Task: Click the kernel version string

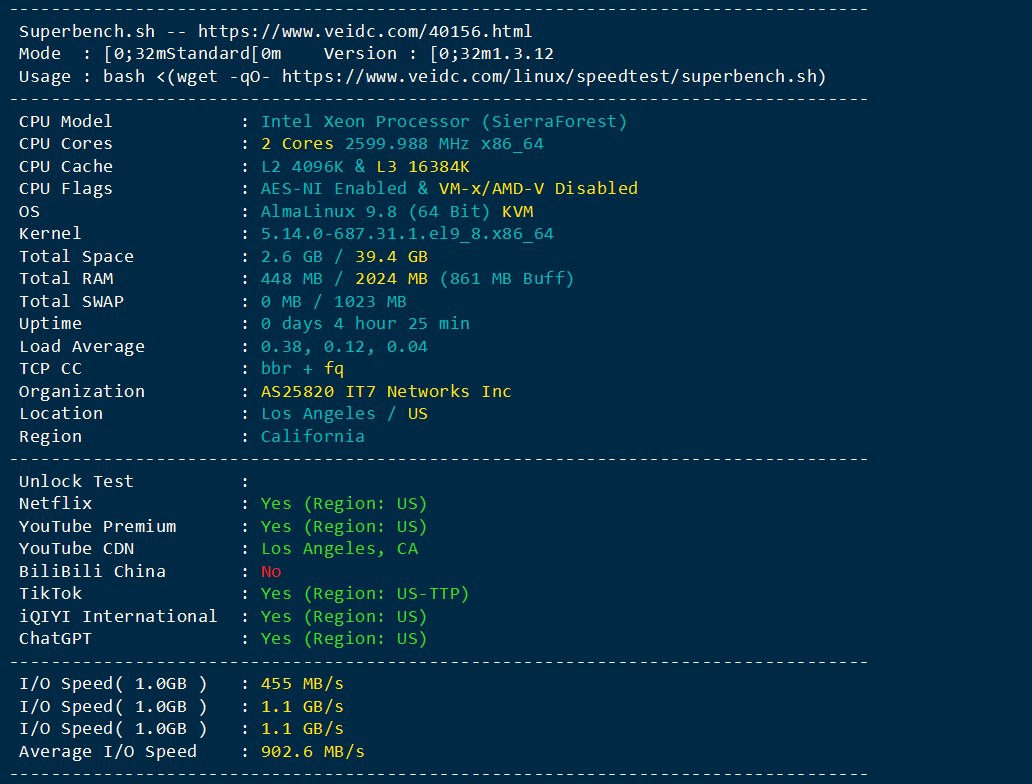Action: coord(407,234)
